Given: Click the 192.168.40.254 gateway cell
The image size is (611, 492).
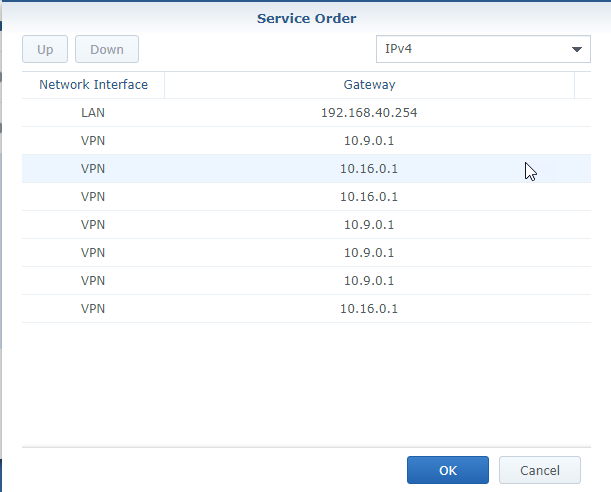Looking at the screenshot, I should point(369,113).
